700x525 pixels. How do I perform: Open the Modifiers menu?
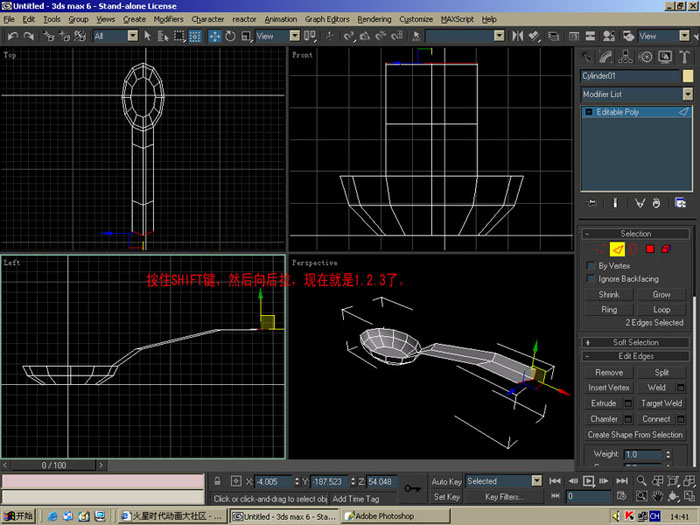pyautogui.click(x=168, y=19)
